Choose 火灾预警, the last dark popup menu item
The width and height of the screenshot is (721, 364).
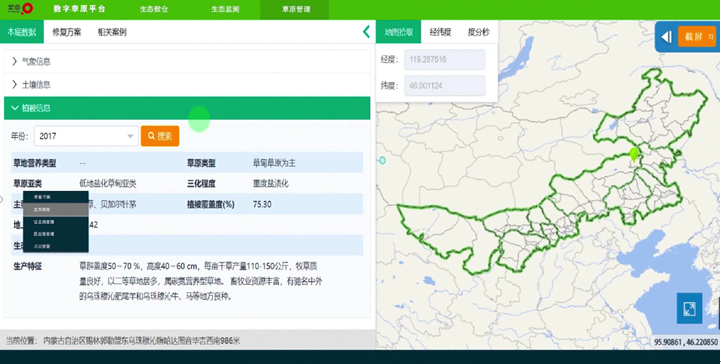pos(56,246)
